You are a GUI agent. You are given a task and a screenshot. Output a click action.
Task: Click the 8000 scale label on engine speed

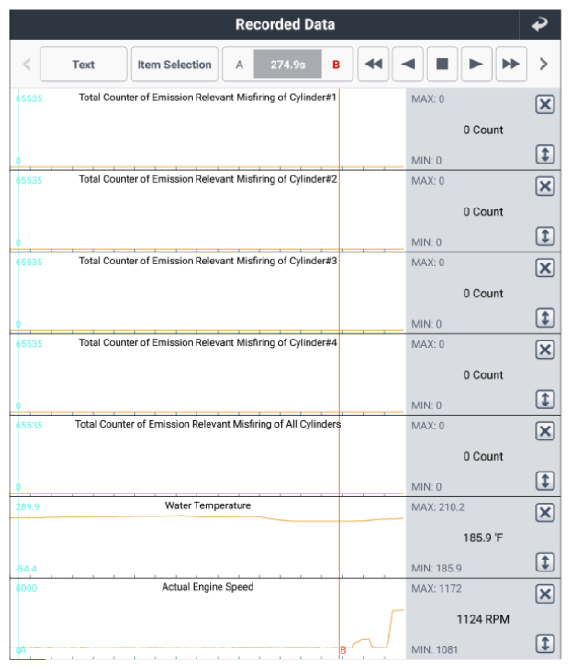coord(26,588)
